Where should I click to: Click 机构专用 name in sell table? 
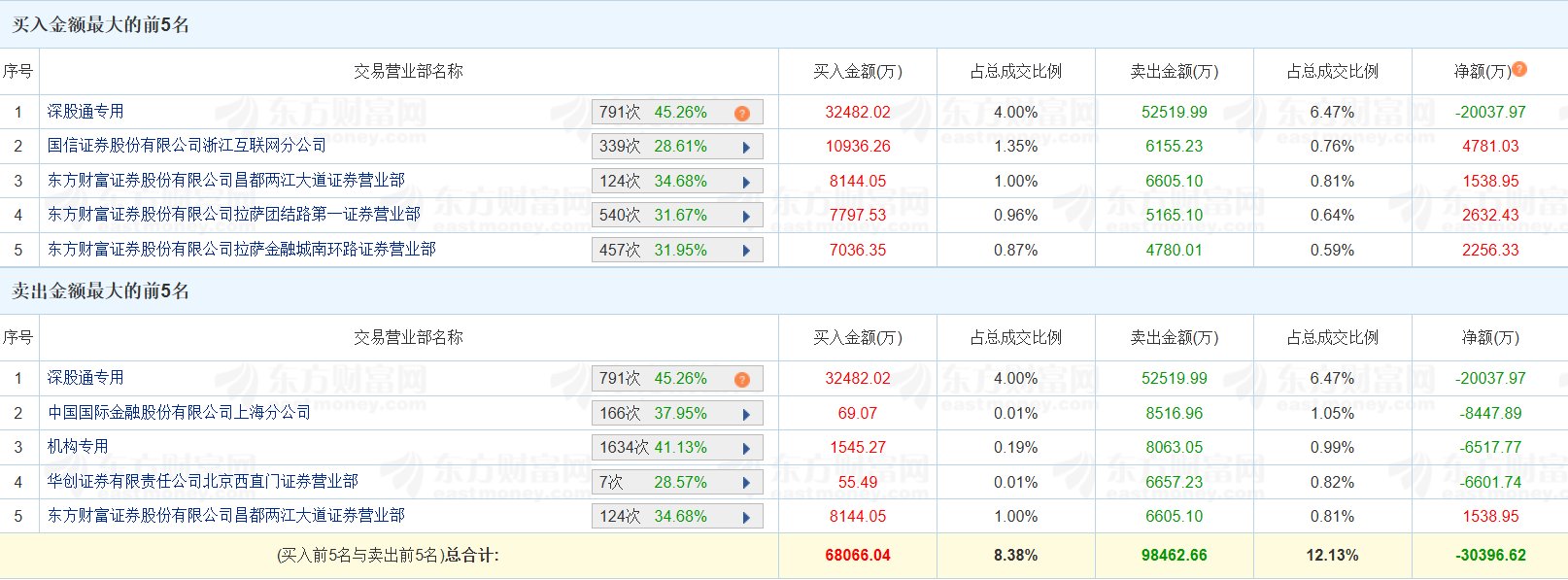point(78,447)
